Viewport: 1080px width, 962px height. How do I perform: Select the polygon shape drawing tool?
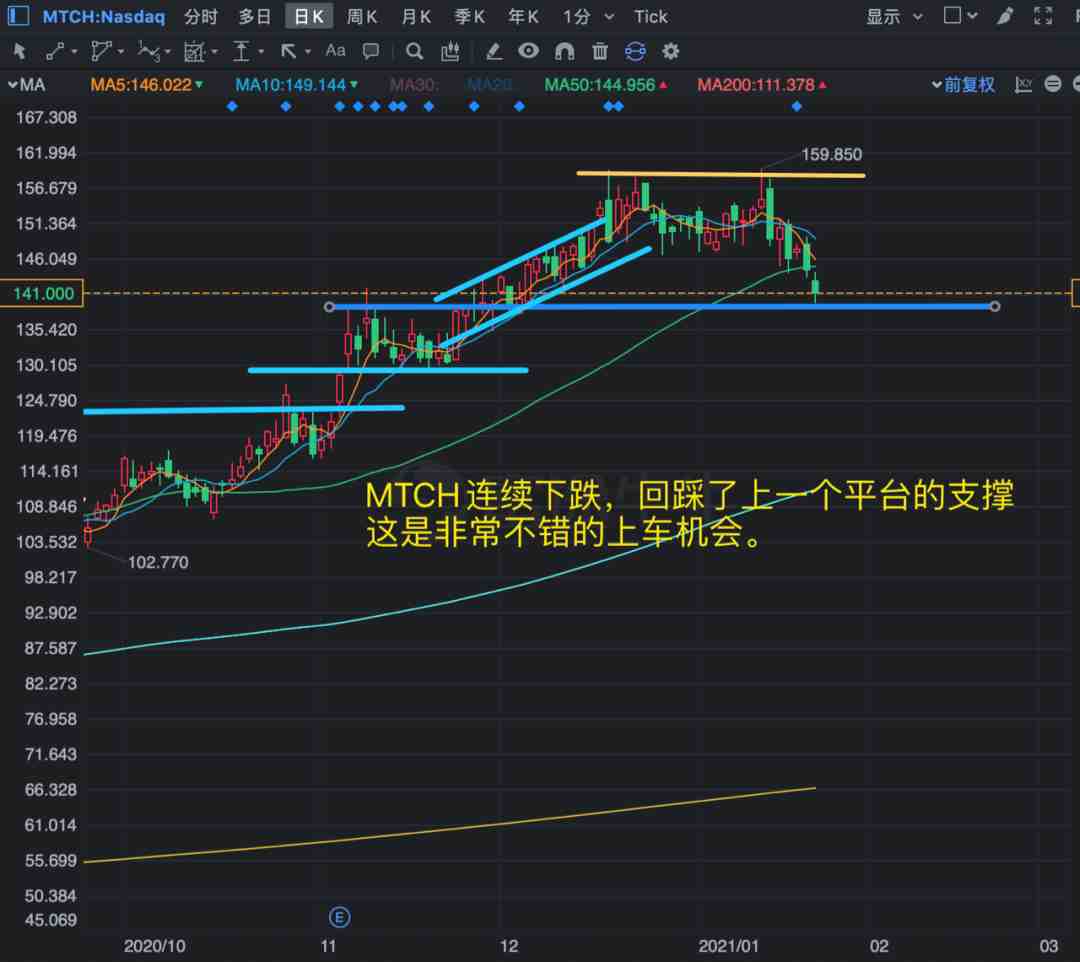[101, 51]
